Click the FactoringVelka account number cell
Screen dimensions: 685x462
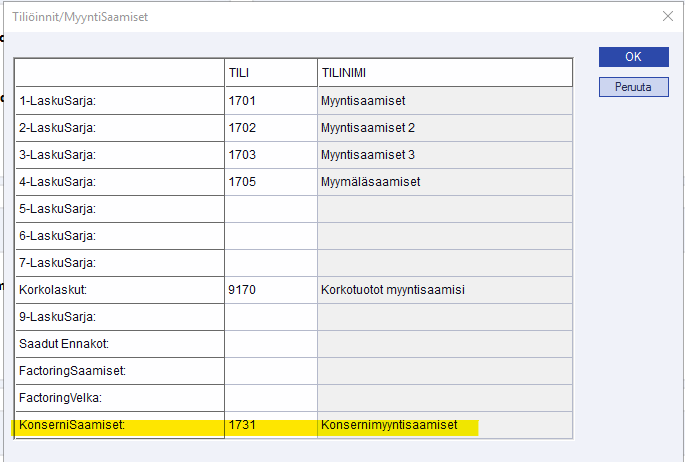269,398
